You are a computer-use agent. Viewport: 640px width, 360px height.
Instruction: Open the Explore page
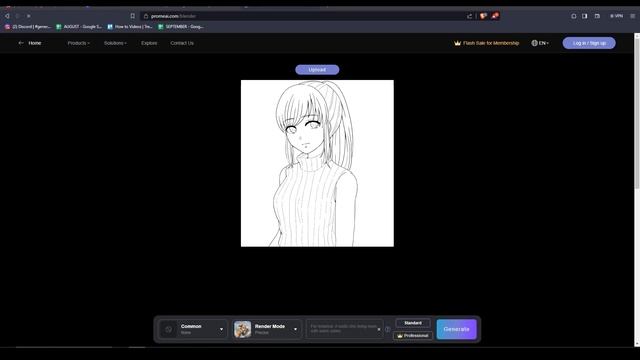coord(149,43)
